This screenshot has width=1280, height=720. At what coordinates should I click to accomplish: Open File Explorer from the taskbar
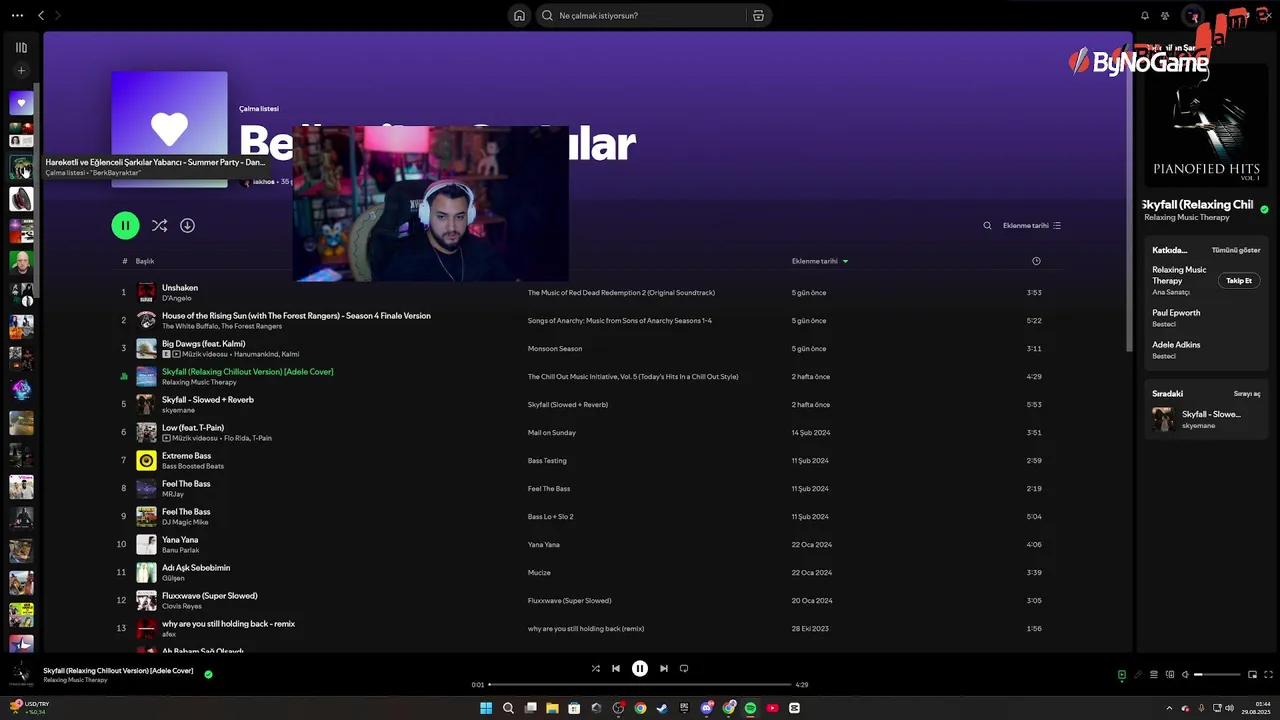552,708
